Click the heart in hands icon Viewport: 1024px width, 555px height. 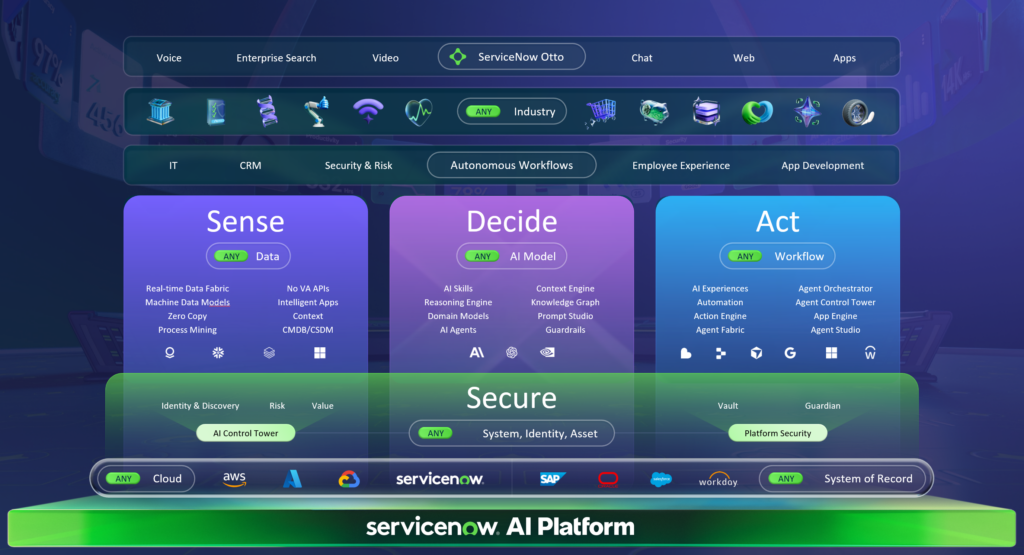click(x=757, y=112)
